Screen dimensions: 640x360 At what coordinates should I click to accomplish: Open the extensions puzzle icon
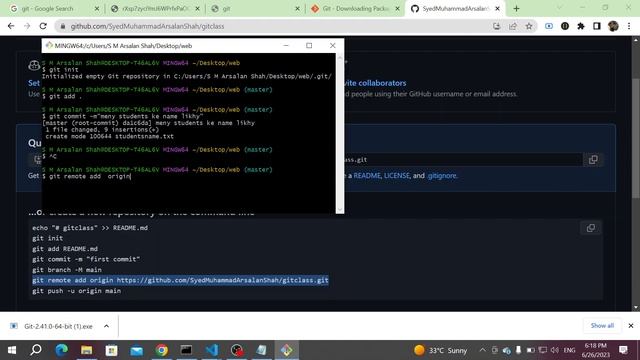coord(581,26)
